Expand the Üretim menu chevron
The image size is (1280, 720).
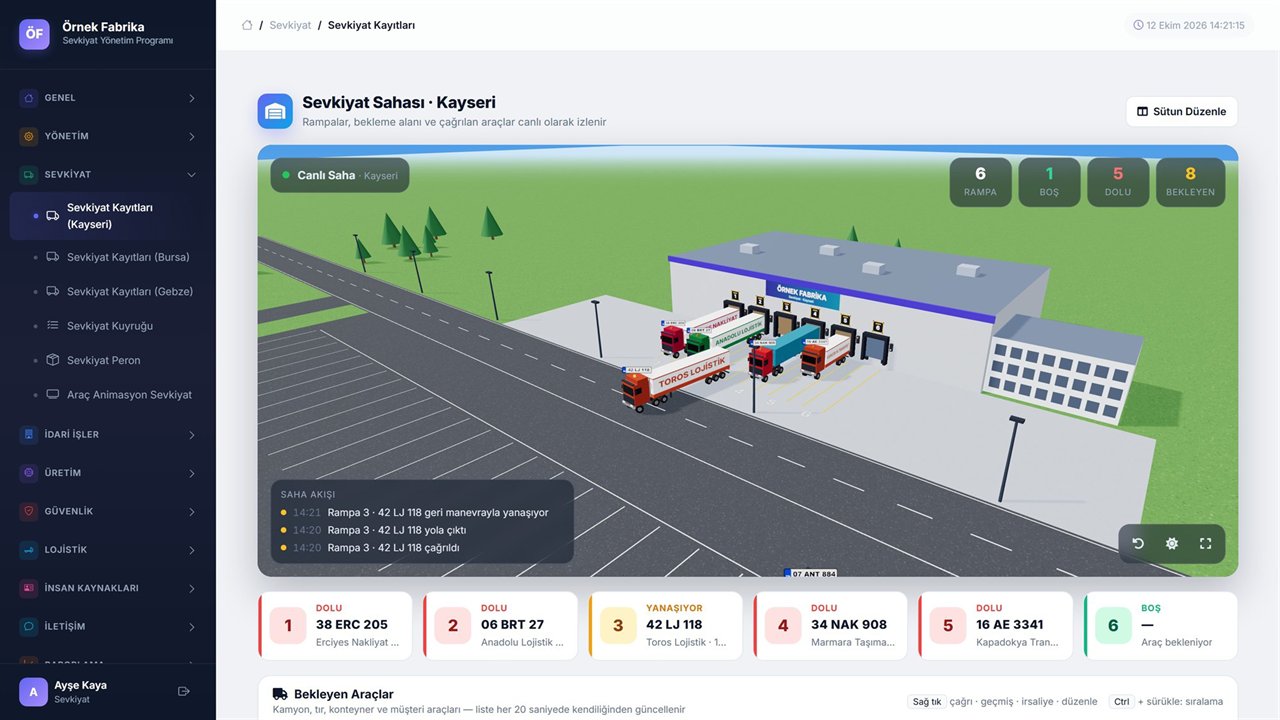tap(192, 473)
